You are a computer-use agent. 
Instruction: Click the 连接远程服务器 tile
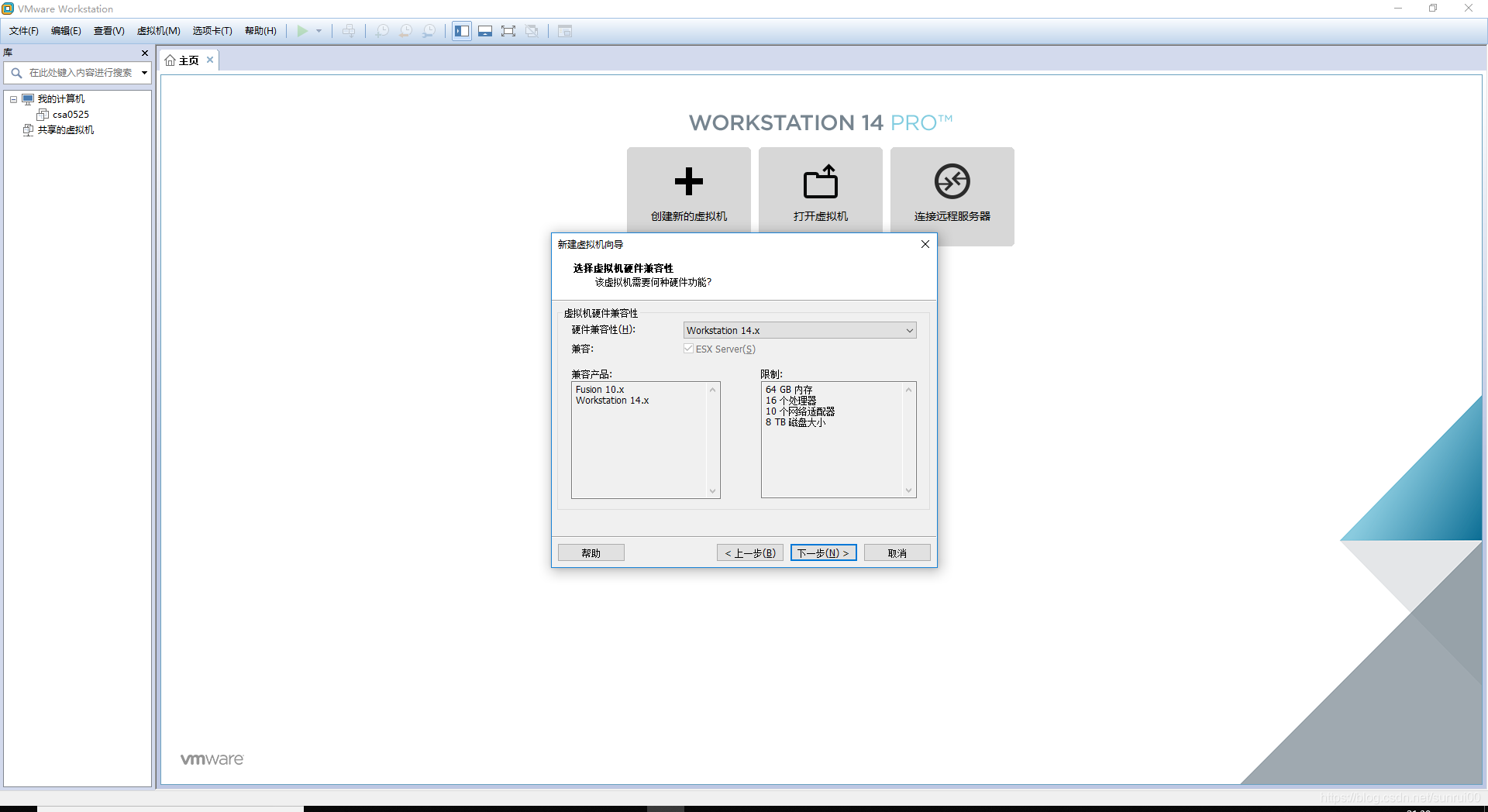[x=952, y=196]
